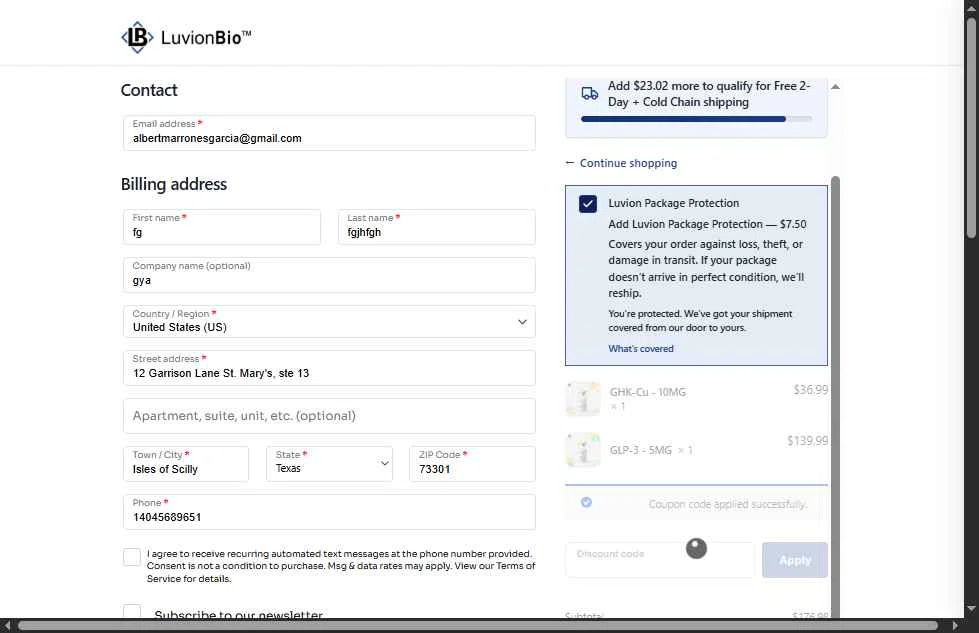Tick Subscribe to our newsletter checkbox
Image resolution: width=979 pixels, height=633 pixels.
click(132, 611)
